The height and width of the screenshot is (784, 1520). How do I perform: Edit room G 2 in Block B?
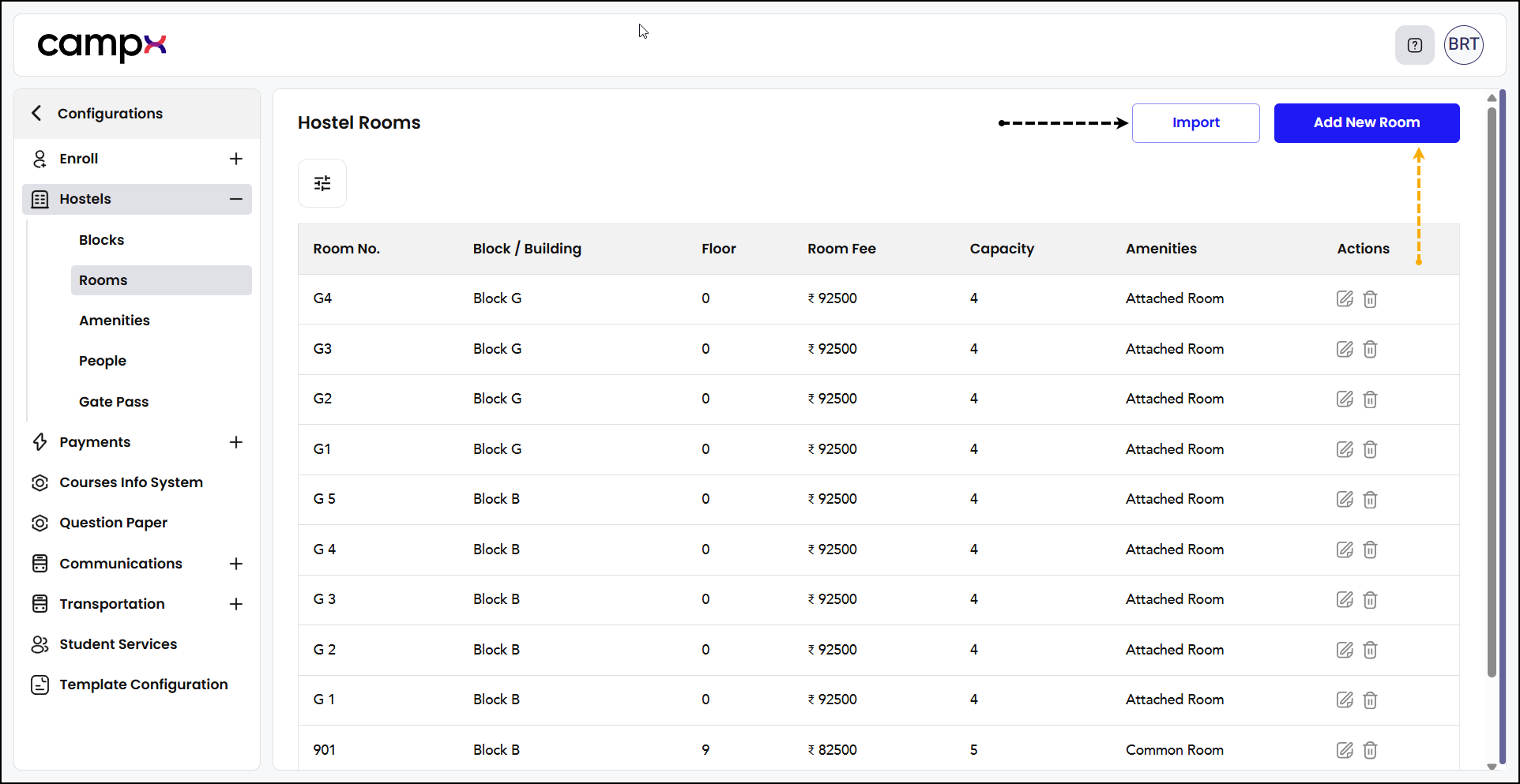(x=1345, y=650)
